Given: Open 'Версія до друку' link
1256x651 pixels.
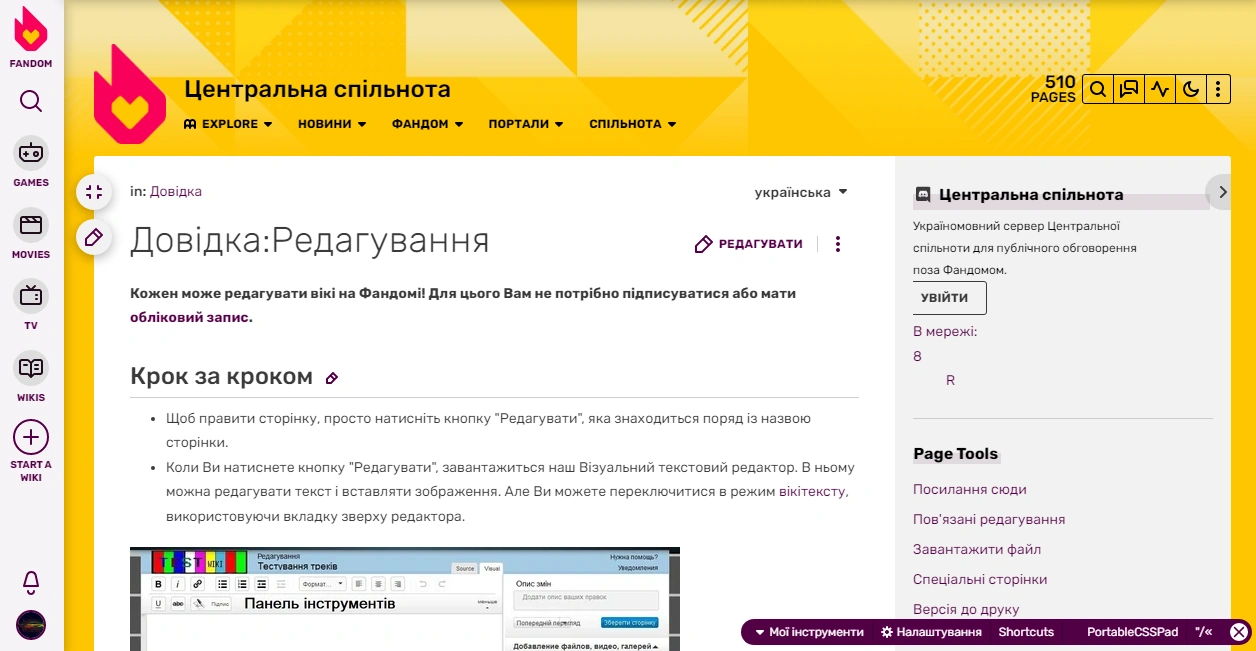Looking at the screenshot, I should (966, 609).
